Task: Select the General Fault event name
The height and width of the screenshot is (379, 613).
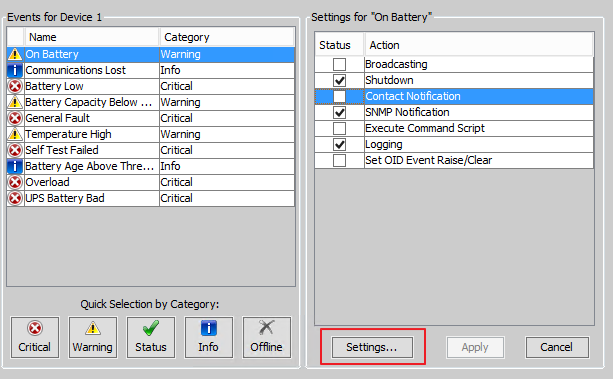Action: point(57,118)
